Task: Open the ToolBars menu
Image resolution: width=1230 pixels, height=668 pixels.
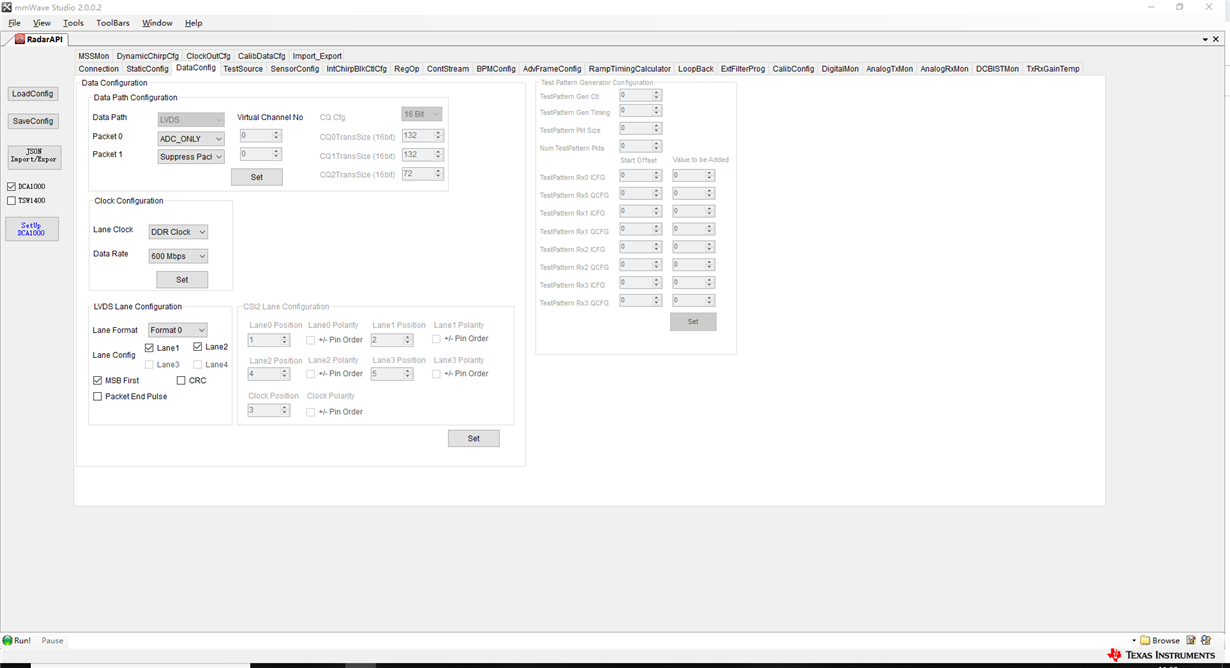Action: pos(113,23)
